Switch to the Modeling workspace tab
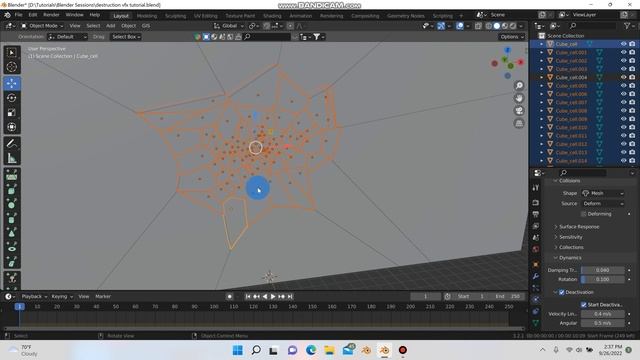The height and width of the screenshot is (360, 640). click(147, 16)
